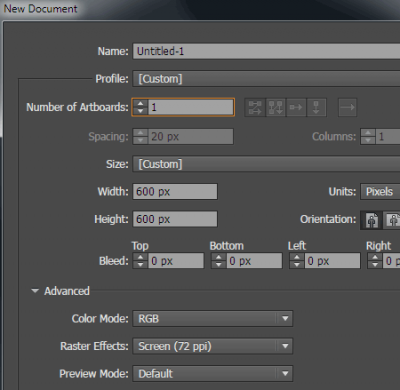Click the Name field containing Untitled-1
Screen dimensions: 400x390
tap(266, 51)
